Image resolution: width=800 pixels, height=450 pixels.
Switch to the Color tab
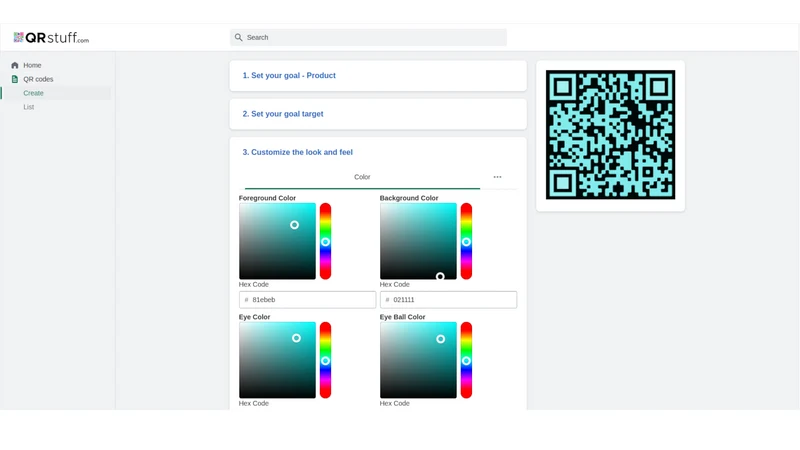point(362,177)
